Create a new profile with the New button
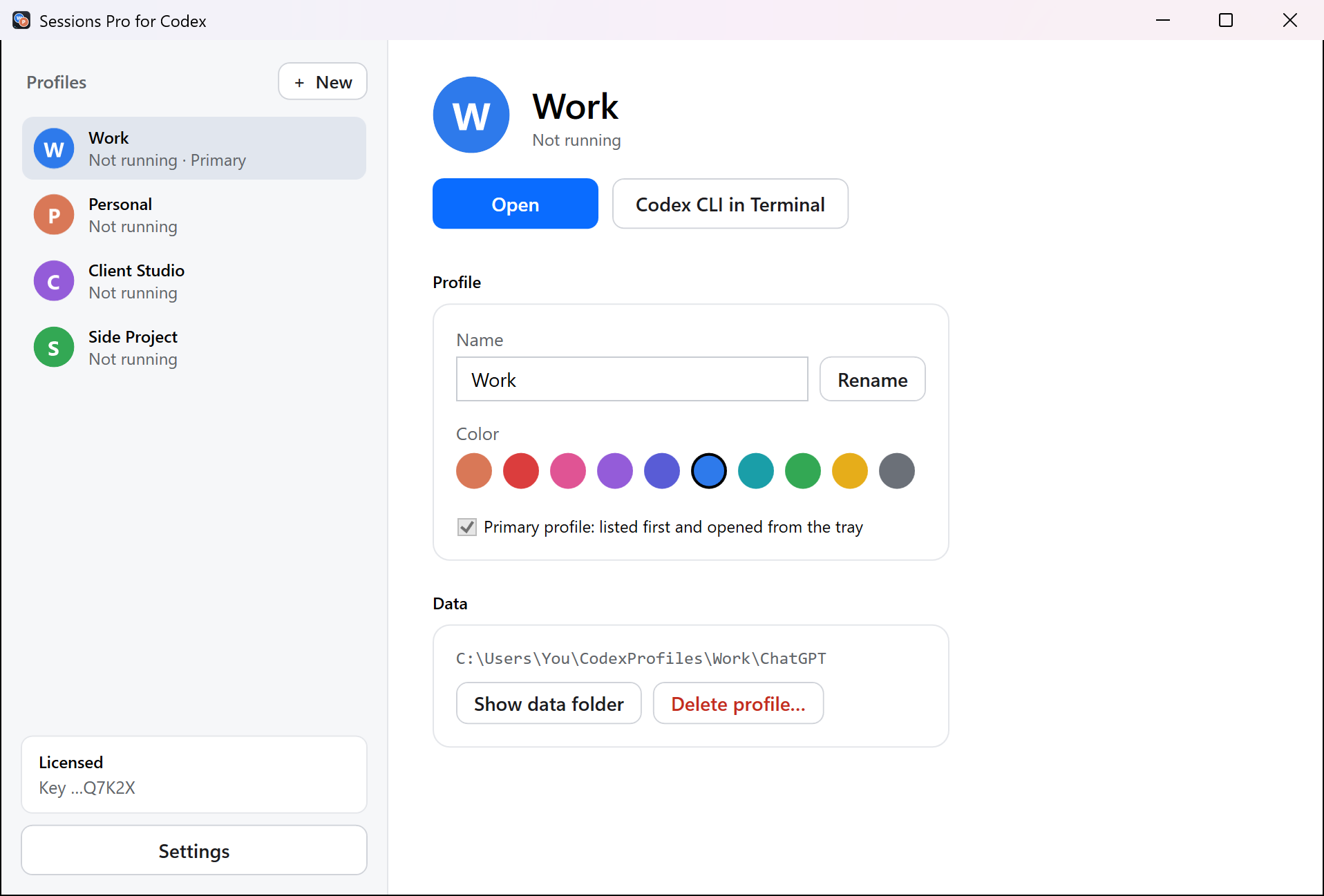Image resolution: width=1324 pixels, height=896 pixels. 323,82
